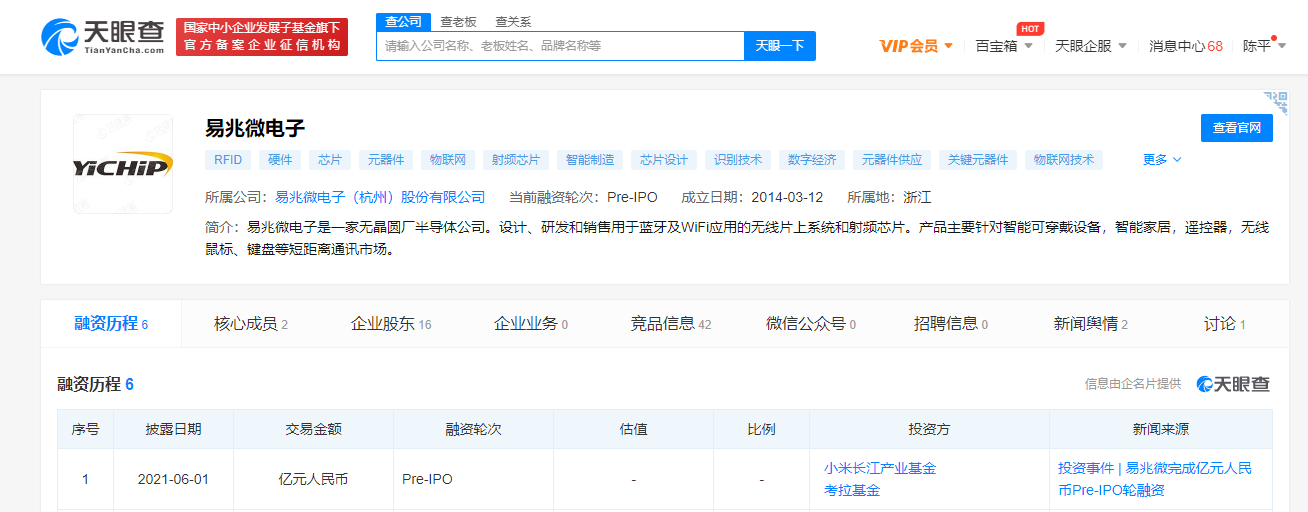Click the YiCHiP company logo thumbnail

(x=122, y=164)
